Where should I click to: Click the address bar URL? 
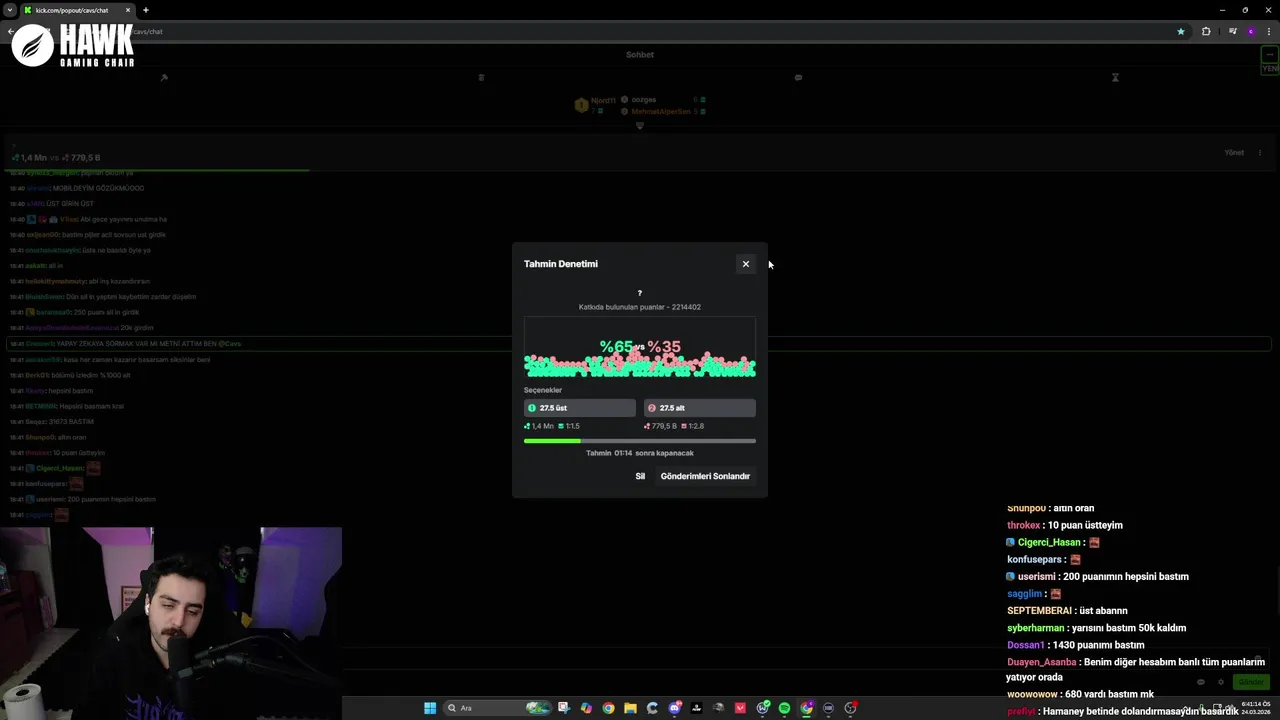point(148,31)
